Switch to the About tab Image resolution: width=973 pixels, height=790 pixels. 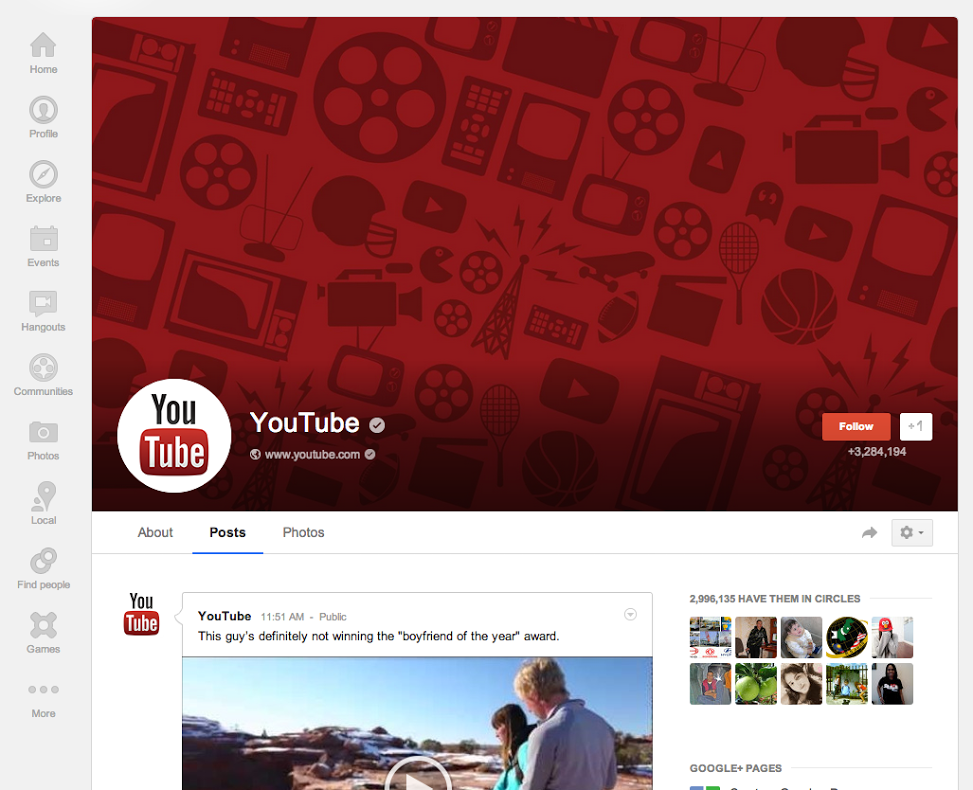[155, 532]
